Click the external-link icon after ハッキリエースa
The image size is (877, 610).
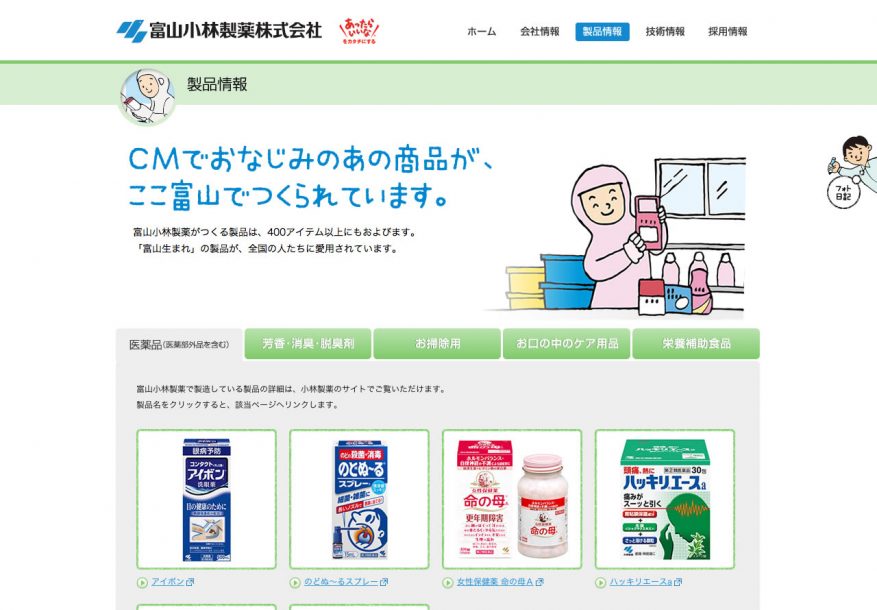[x=678, y=582]
